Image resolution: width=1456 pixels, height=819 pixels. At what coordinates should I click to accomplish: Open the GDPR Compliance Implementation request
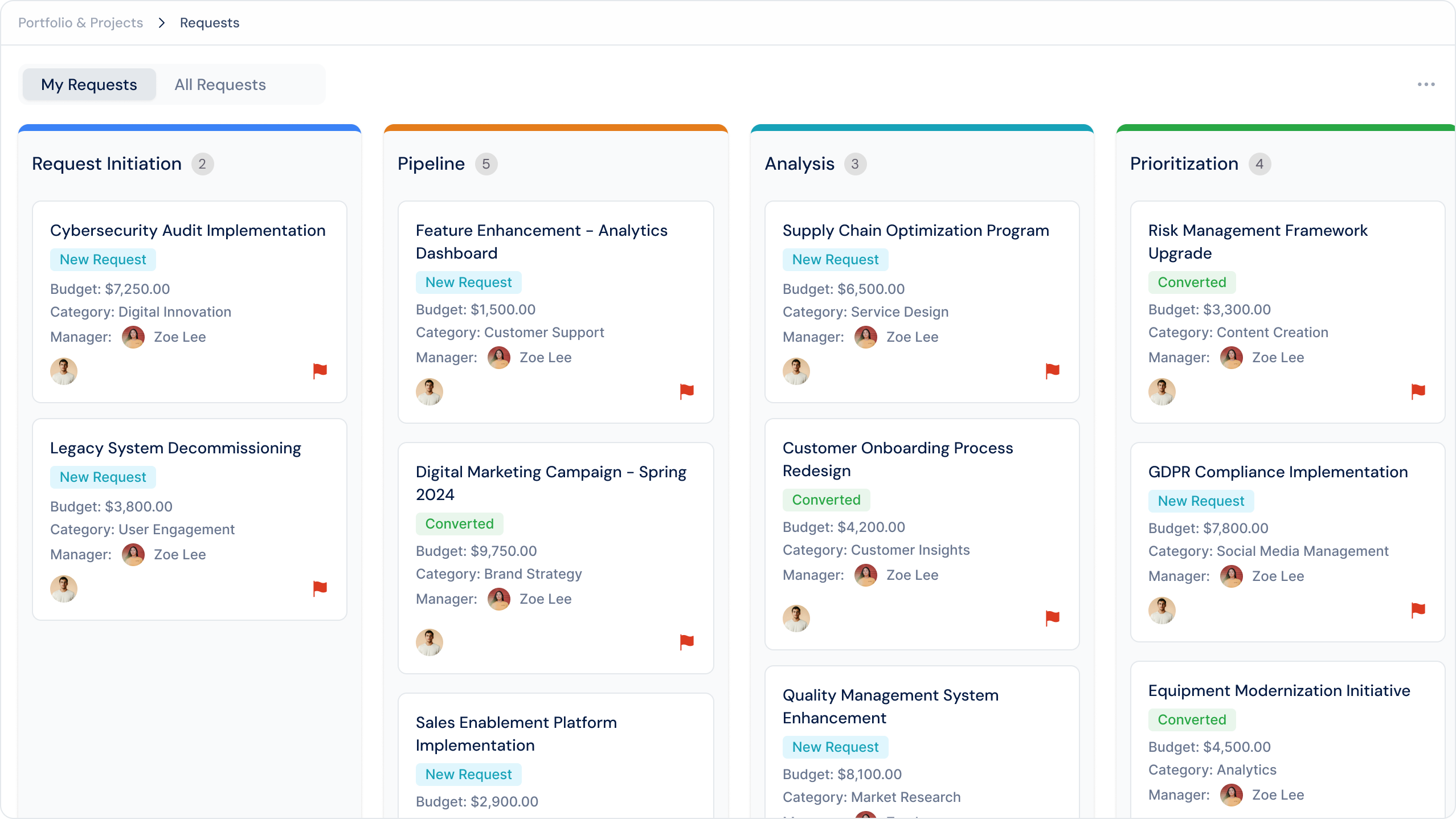coord(1278,472)
